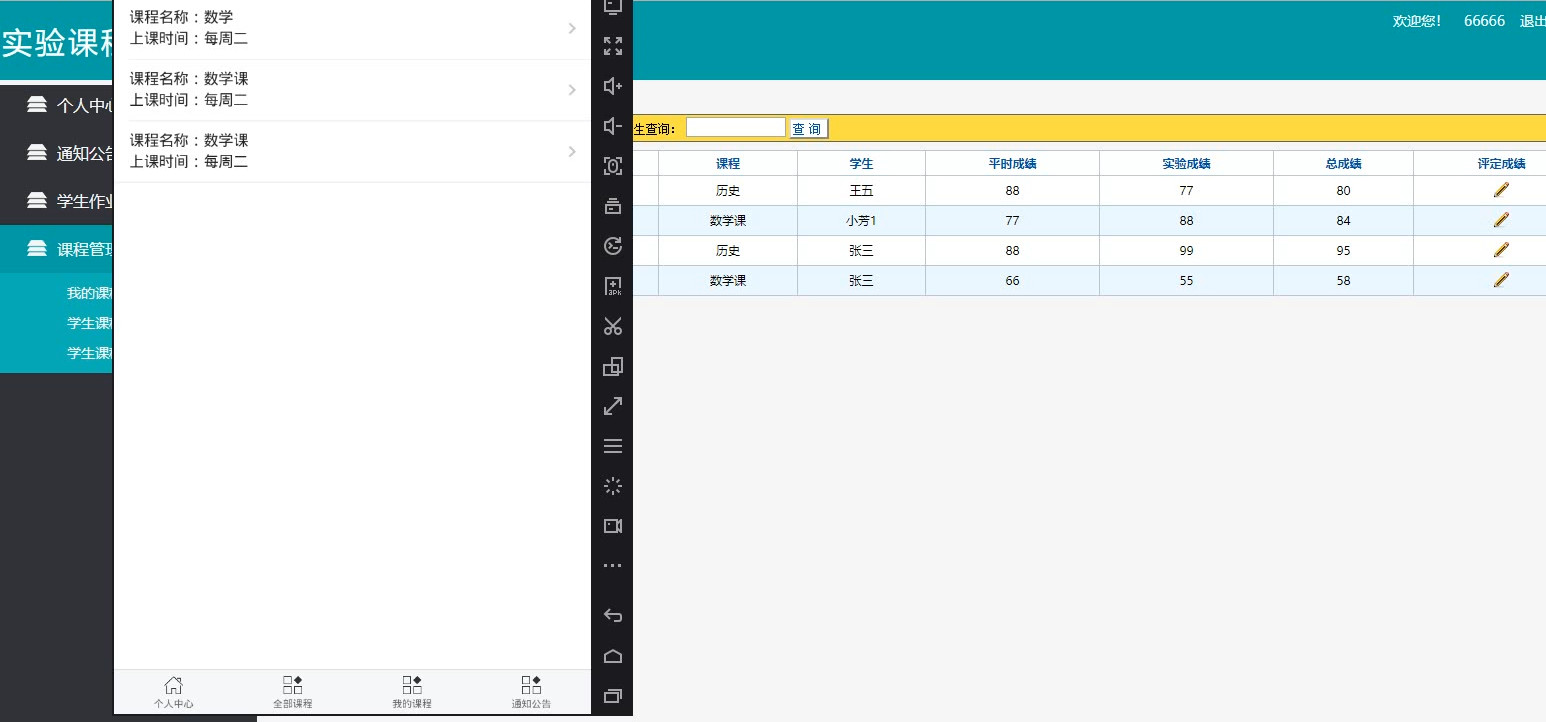Click total score 84 in 小芳1 row
Screen dimensions: 1546x722
[x=1343, y=221]
